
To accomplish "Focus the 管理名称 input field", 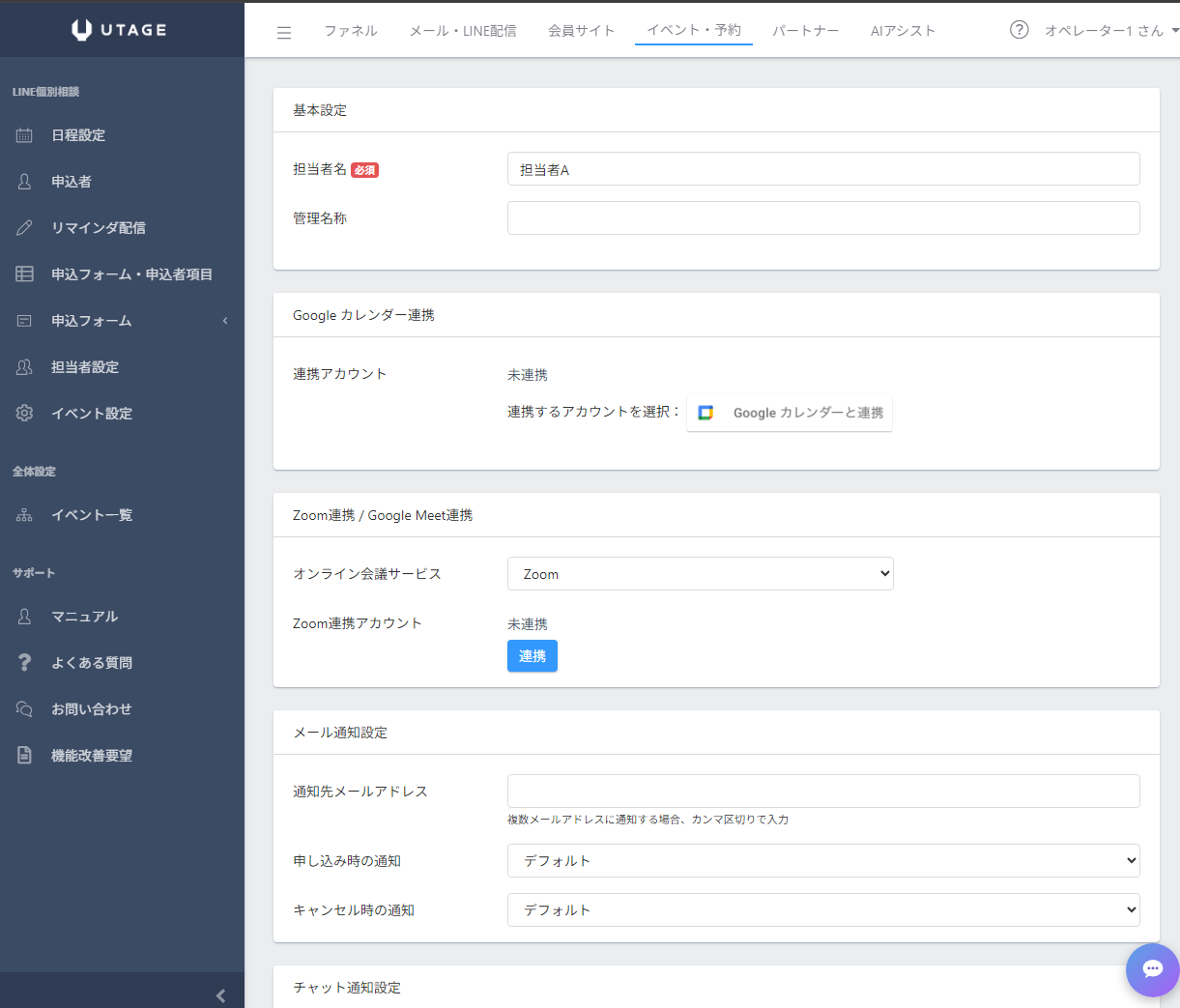I will click(x=823, y=218).
